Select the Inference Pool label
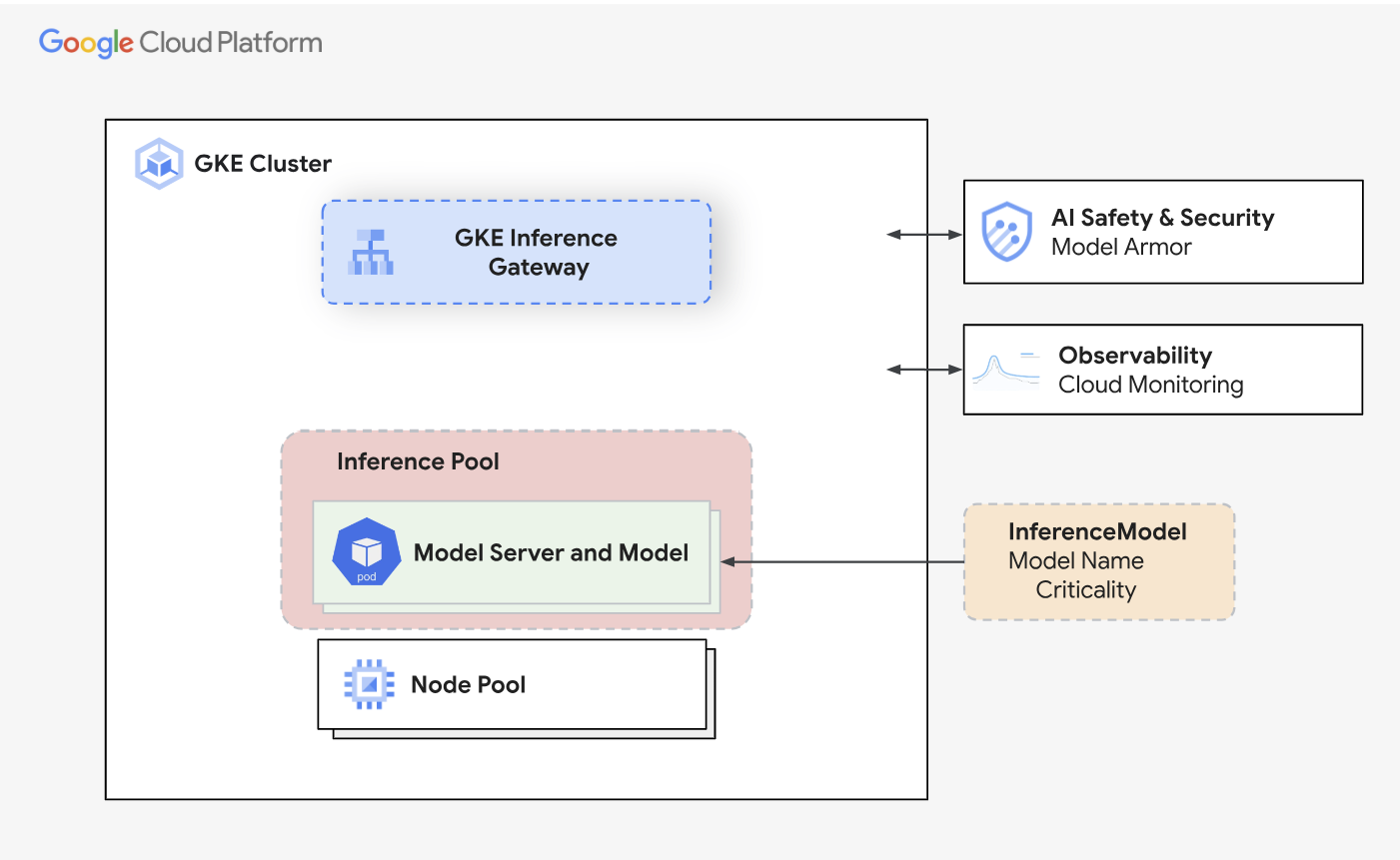 (x=418, y=461)
